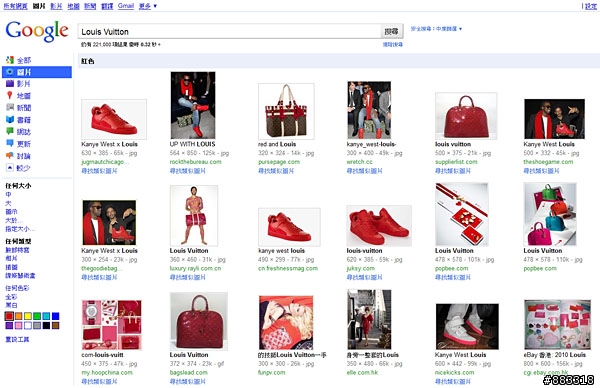Select 中 (Medium) image size filter
This screenshot has height=388, width=600.
pyautogui.click(x=8, y=195)
